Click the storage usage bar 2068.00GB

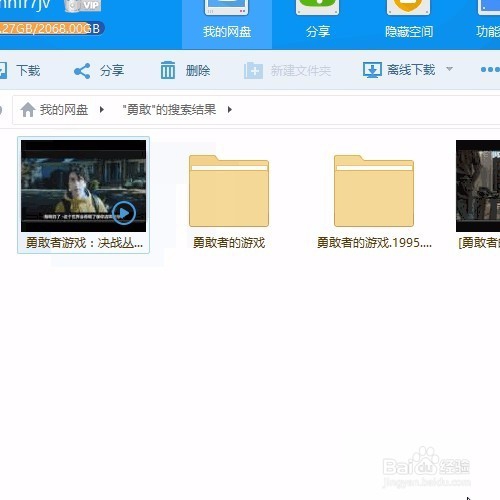[52, 28]
